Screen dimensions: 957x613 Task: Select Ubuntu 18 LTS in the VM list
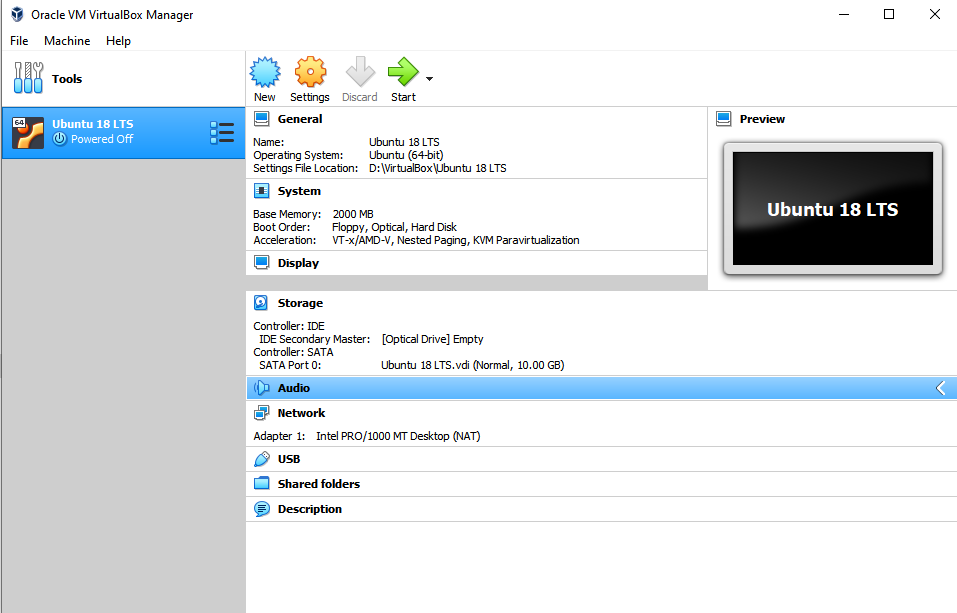[123, 132]
